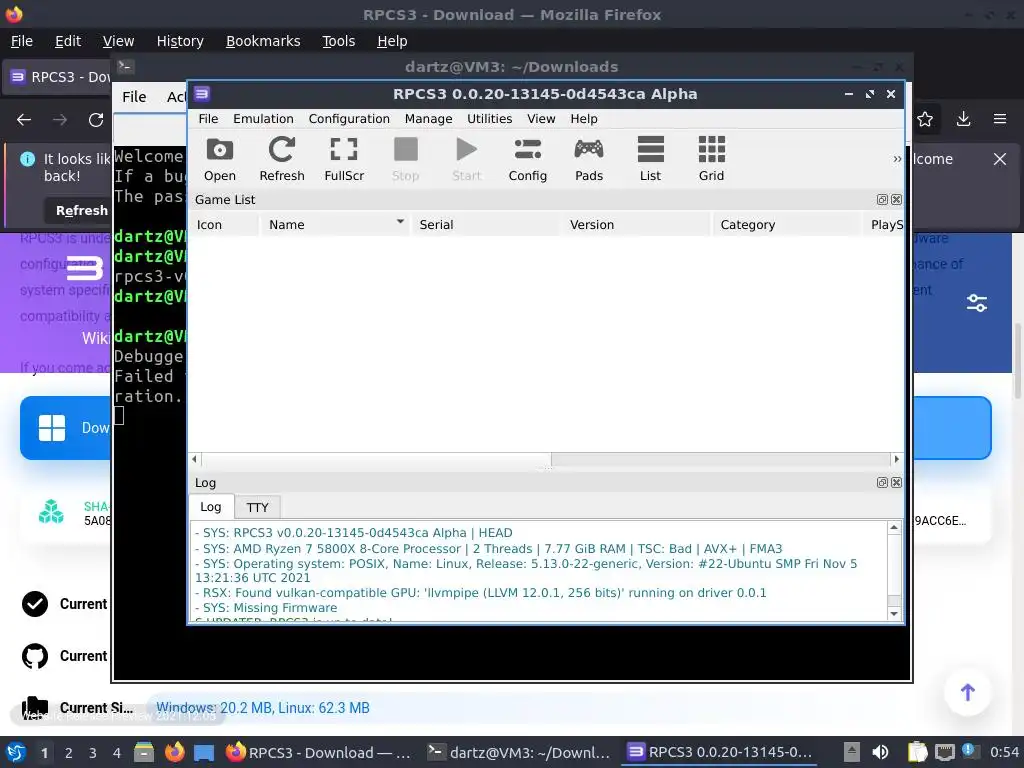Switch to the TTY tab

[257, 507]
